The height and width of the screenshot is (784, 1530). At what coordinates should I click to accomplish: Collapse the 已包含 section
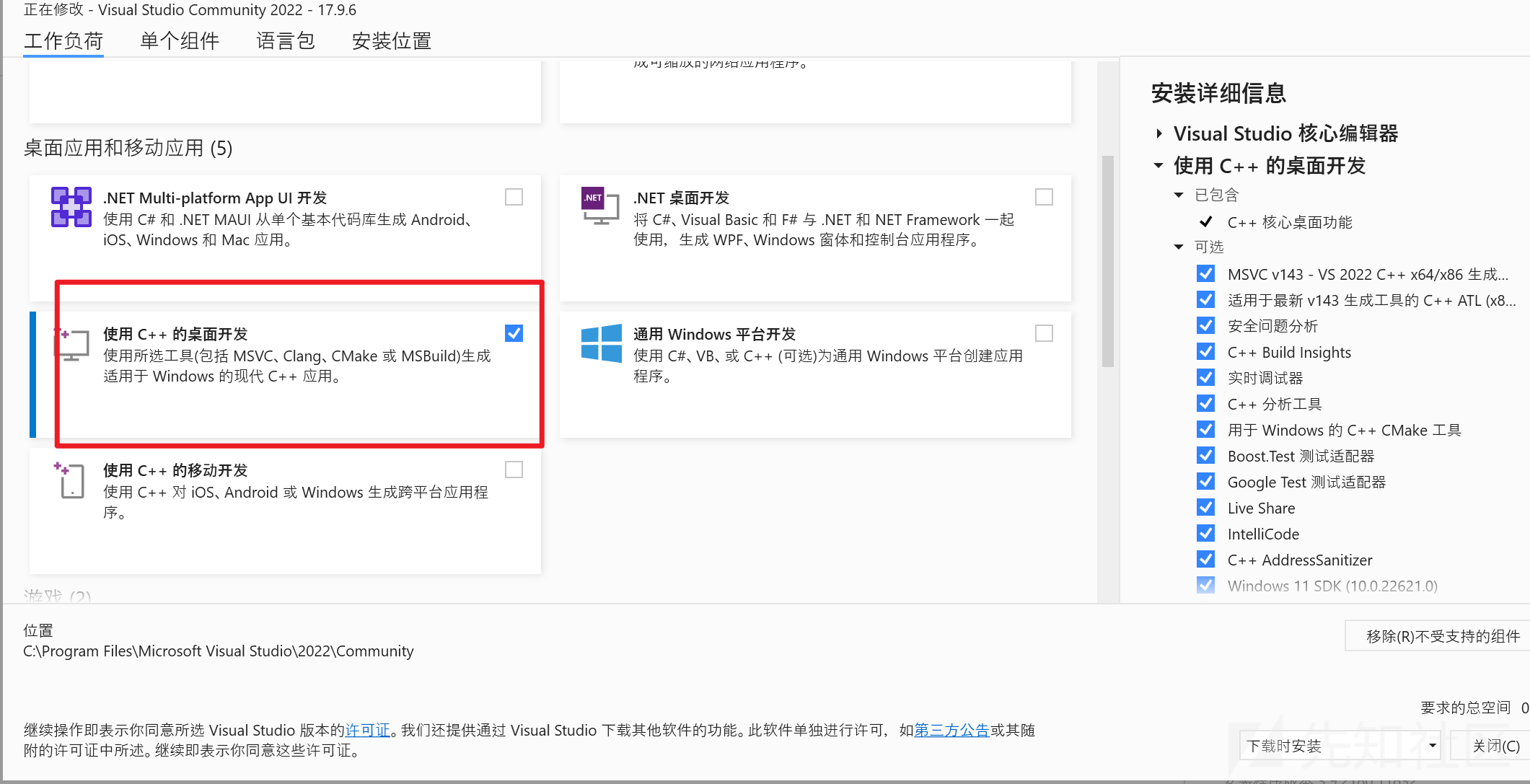1179,195
